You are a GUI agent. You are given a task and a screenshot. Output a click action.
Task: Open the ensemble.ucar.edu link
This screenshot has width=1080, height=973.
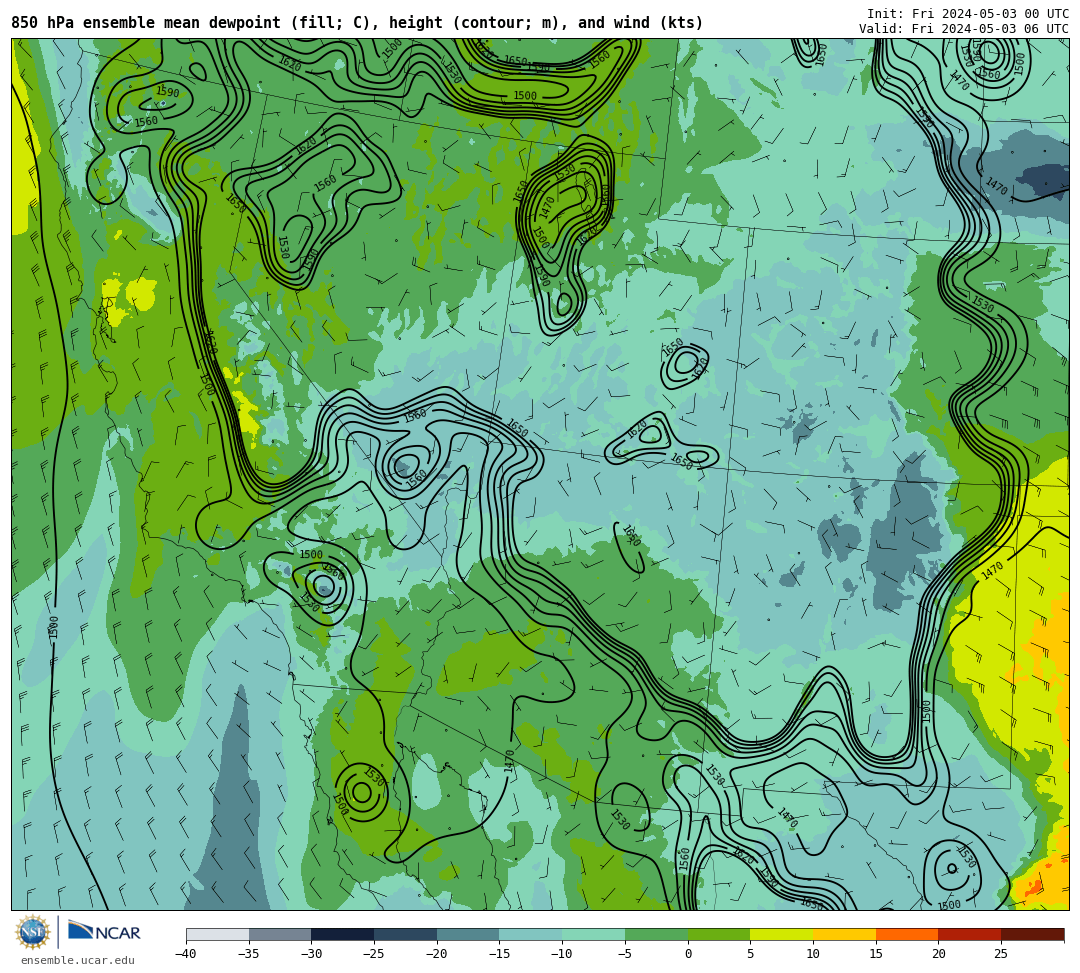point(78,960)
